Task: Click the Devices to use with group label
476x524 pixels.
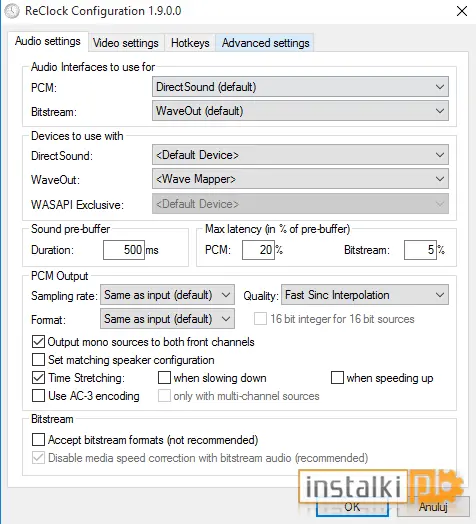Action: coord(77,136)
